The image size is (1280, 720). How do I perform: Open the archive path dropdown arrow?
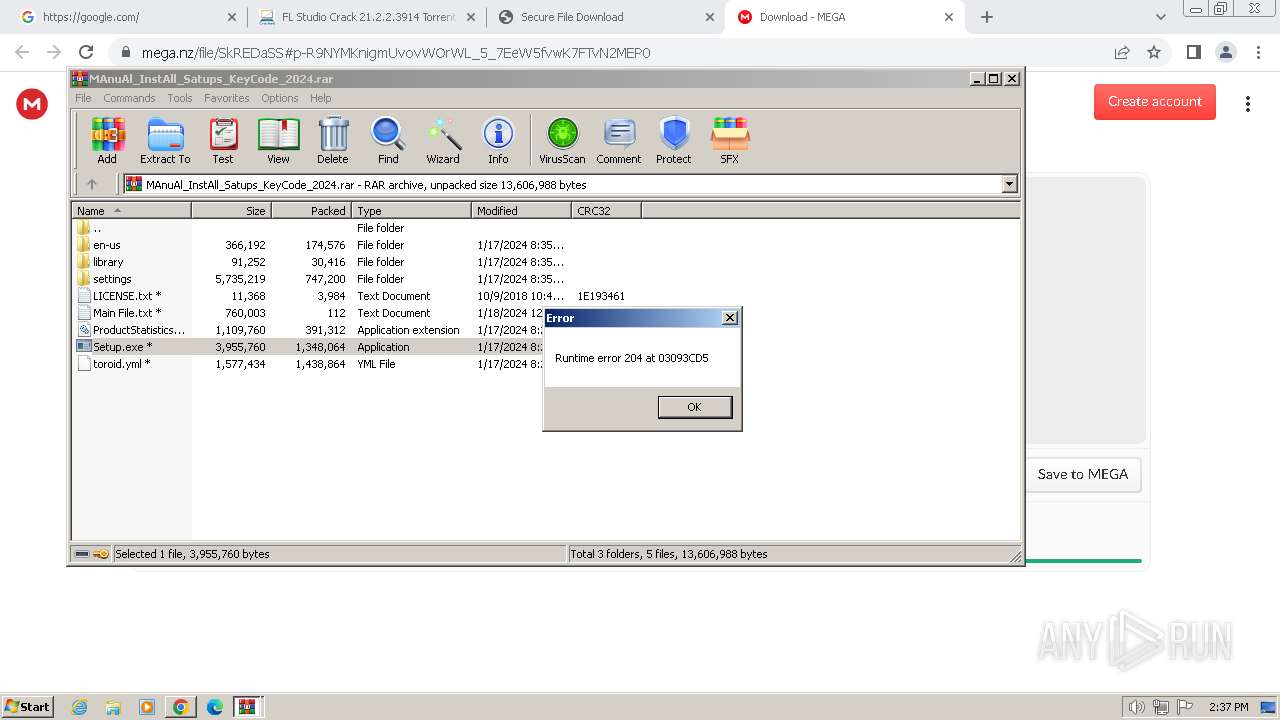1009,184
